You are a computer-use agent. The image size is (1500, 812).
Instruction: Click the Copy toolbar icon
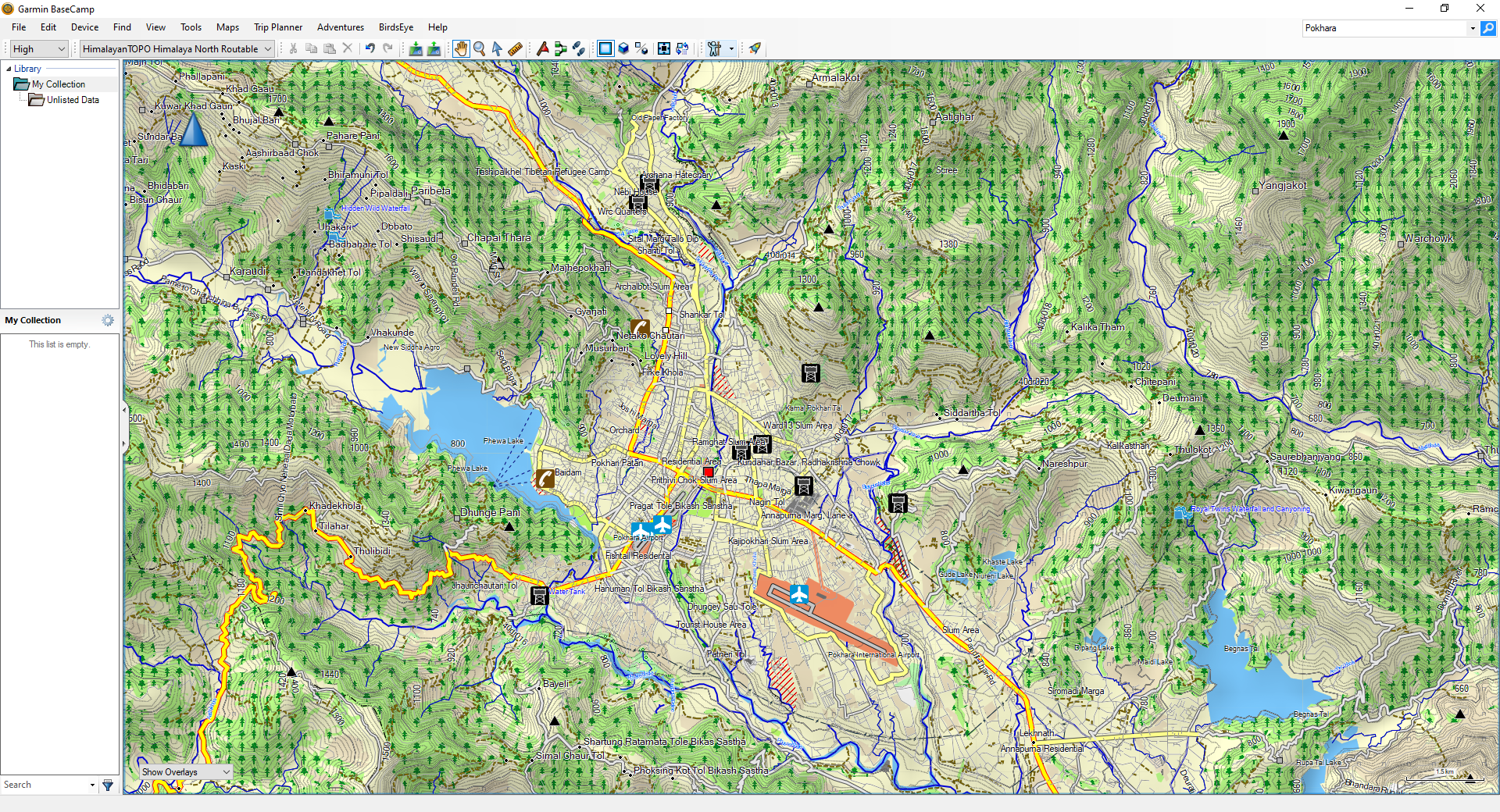[312, 48]
